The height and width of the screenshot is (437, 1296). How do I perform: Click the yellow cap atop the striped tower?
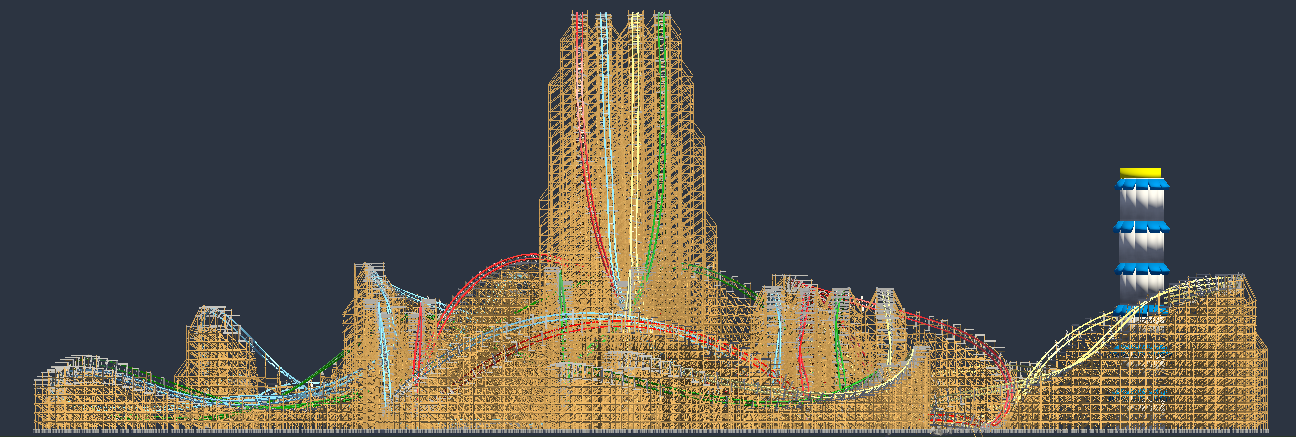tap(1140, 173)
